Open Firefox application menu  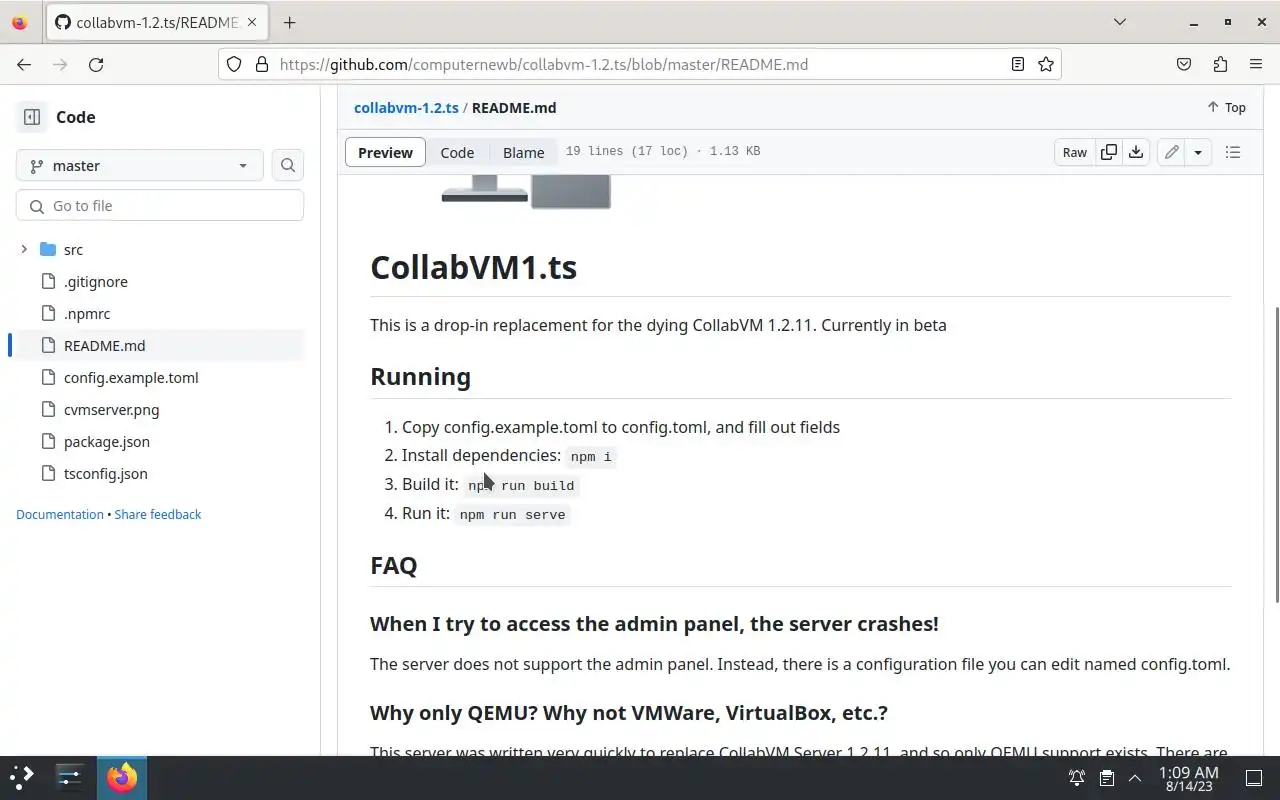point(1256,64)
